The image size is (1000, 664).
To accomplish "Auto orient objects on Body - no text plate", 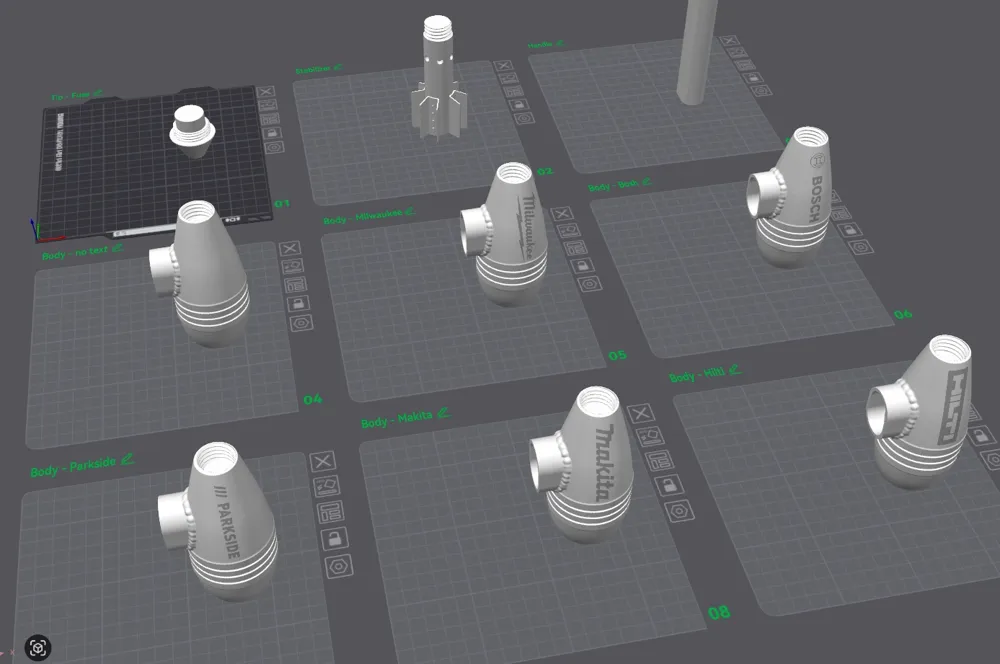I will coord(292,267).
